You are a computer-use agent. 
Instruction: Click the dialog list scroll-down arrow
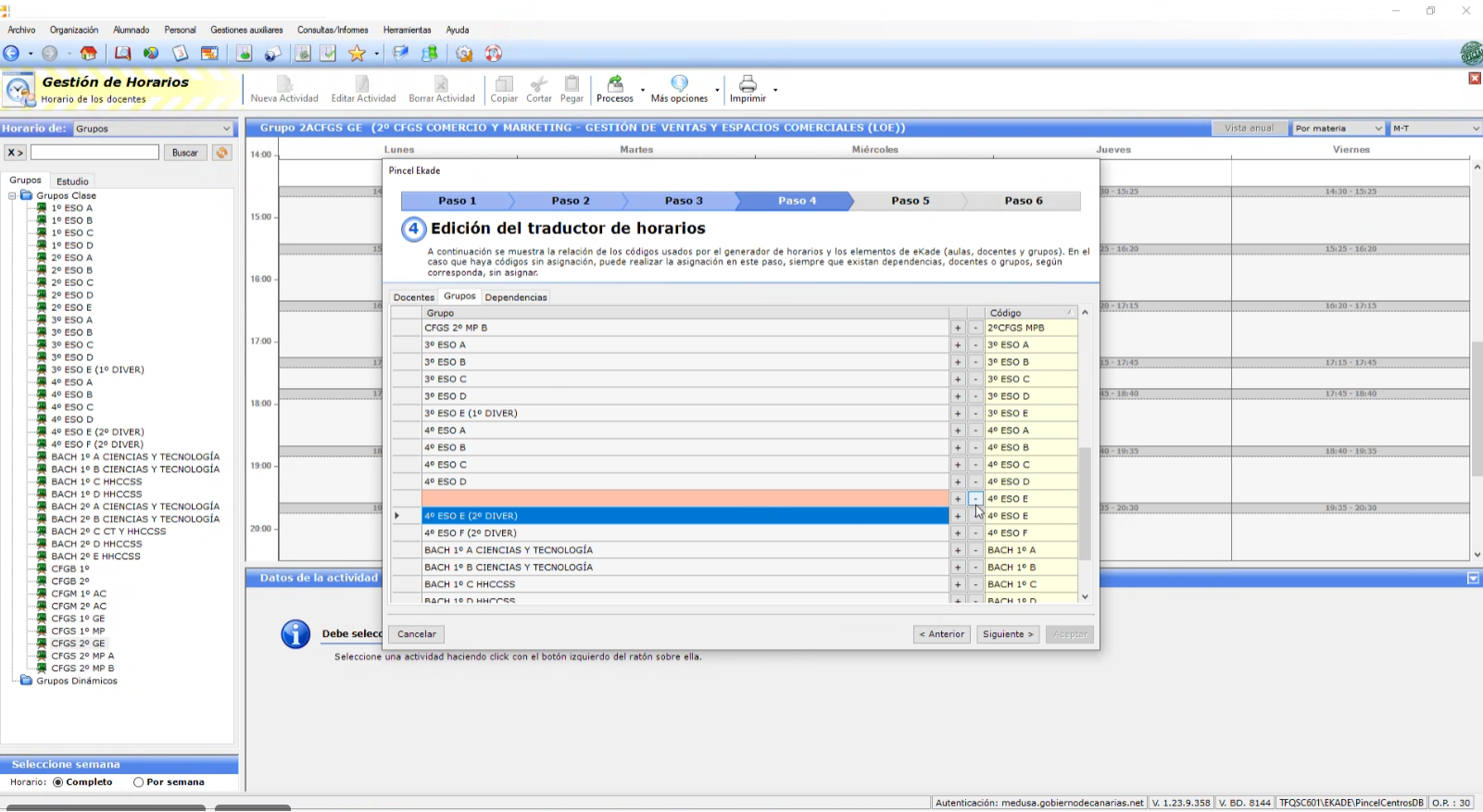(x=1085, y=597)
